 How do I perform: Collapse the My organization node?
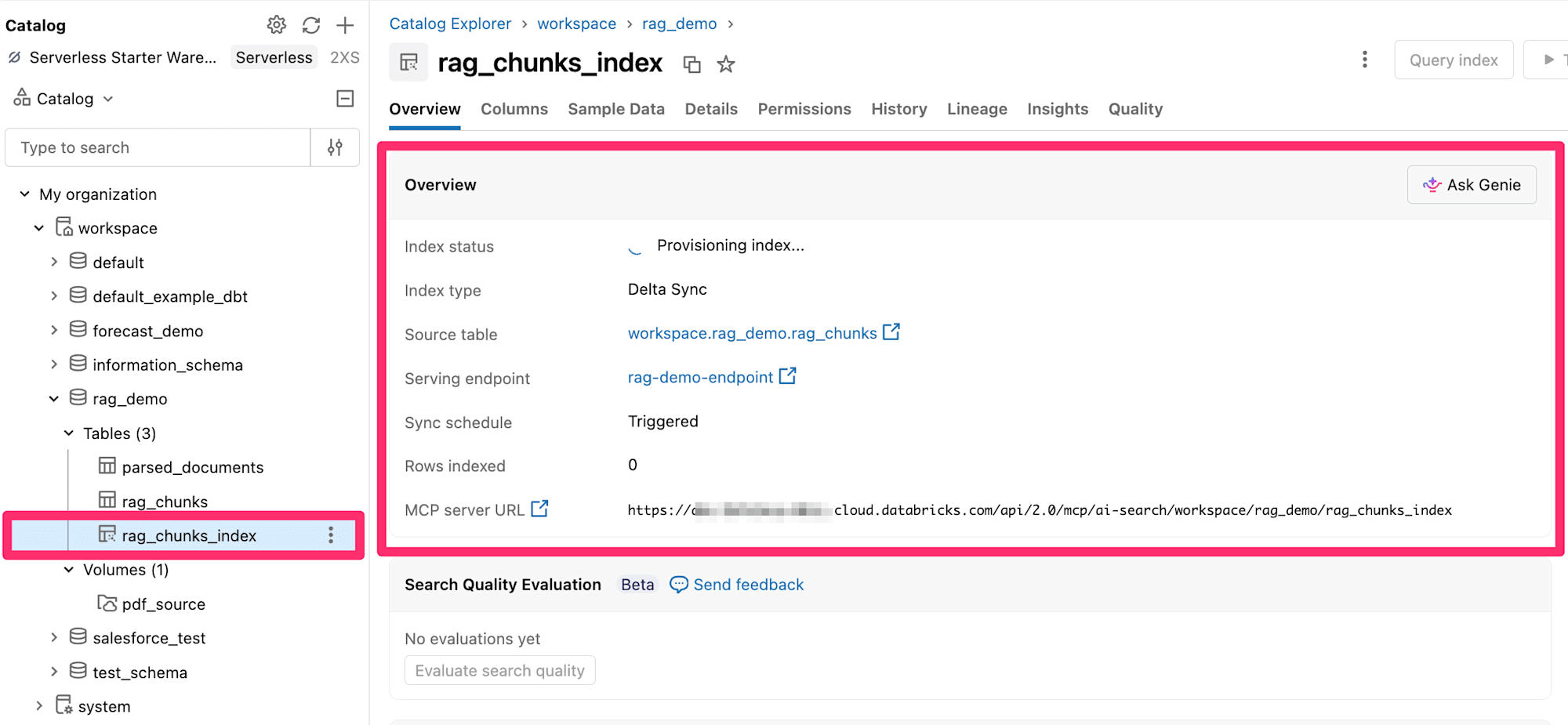25,194
